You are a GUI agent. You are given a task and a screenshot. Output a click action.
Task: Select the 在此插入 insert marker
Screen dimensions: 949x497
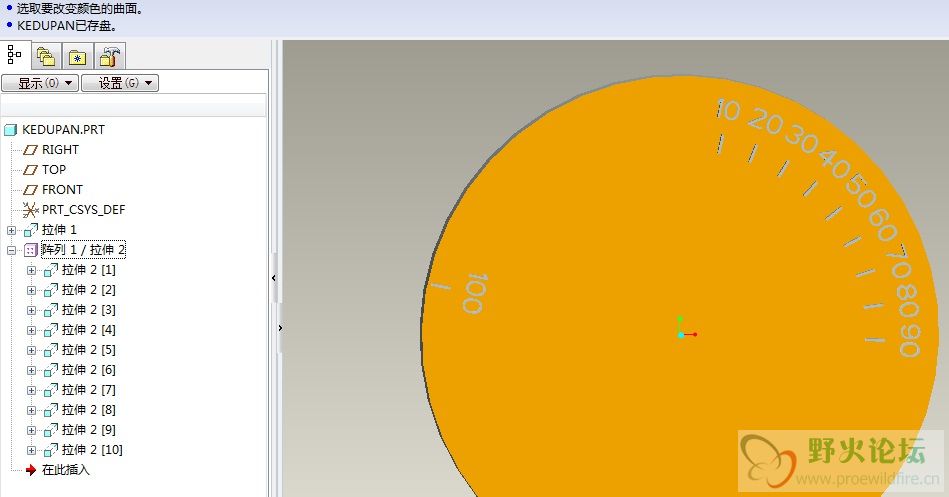(65, 469)
